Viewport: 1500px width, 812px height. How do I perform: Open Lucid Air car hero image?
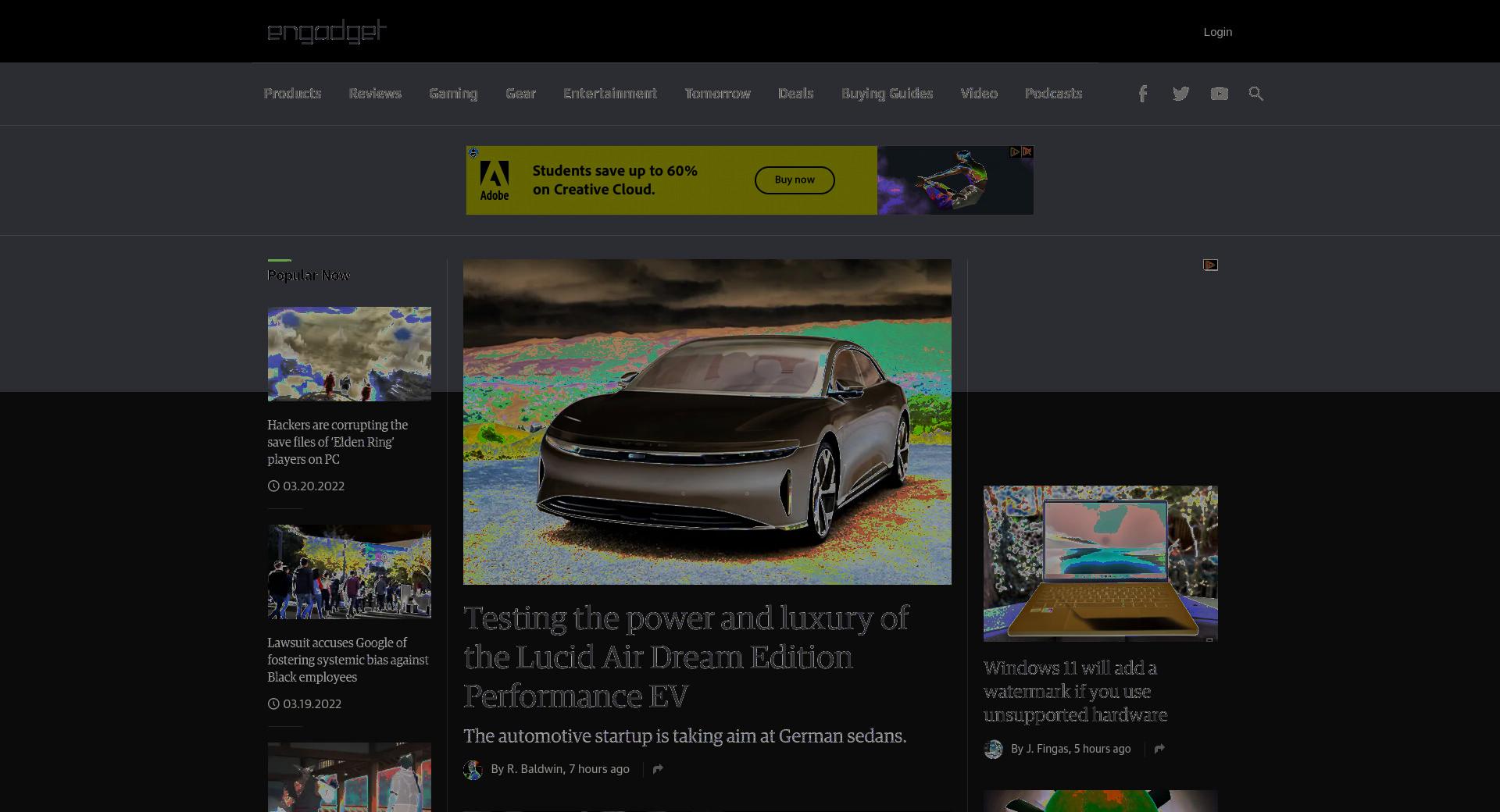point(707,422)
